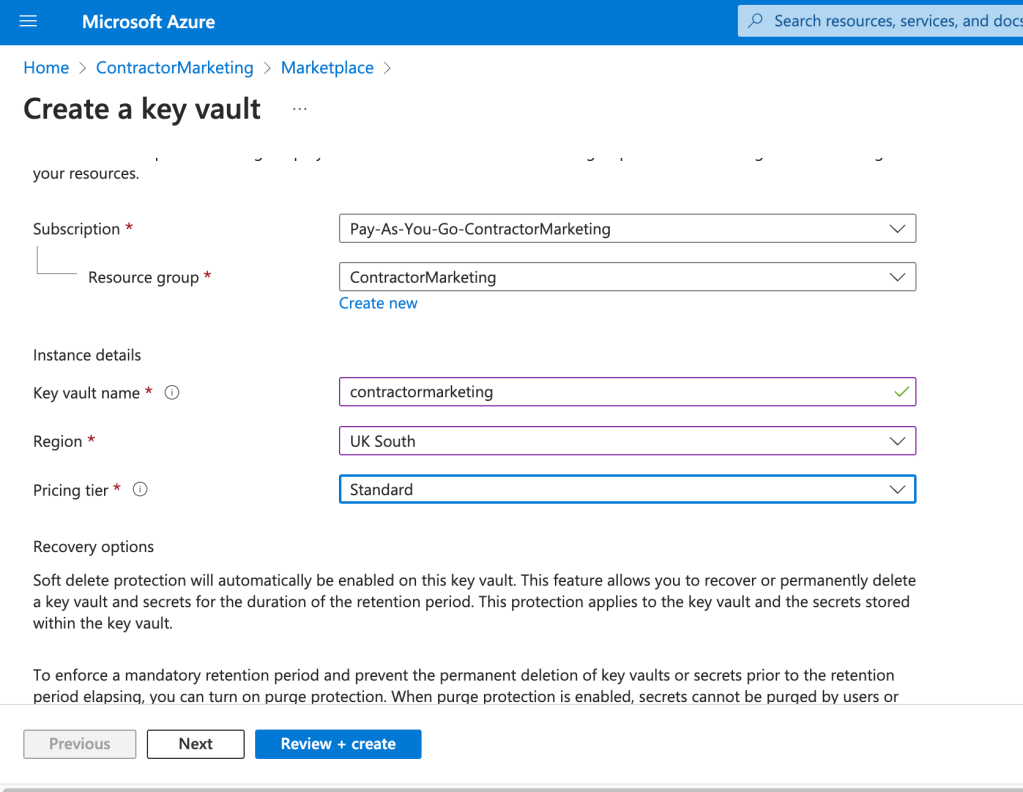This screenshot has height=792, width=1023.
Task: Open the ellipsis menu beside Create a key vault
Action: 299,109
